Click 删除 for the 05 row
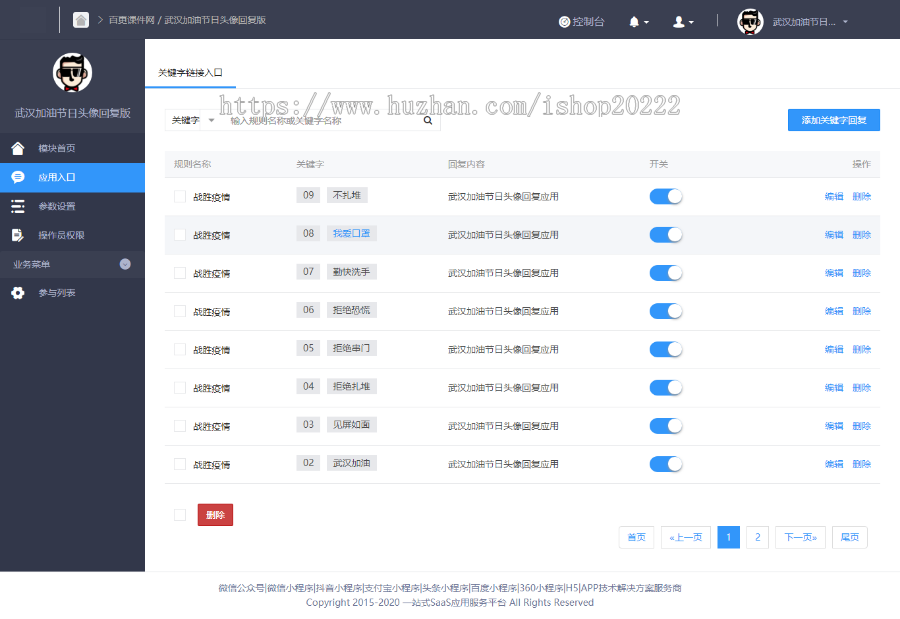900x619 pixels. click(x=862, y=349)
